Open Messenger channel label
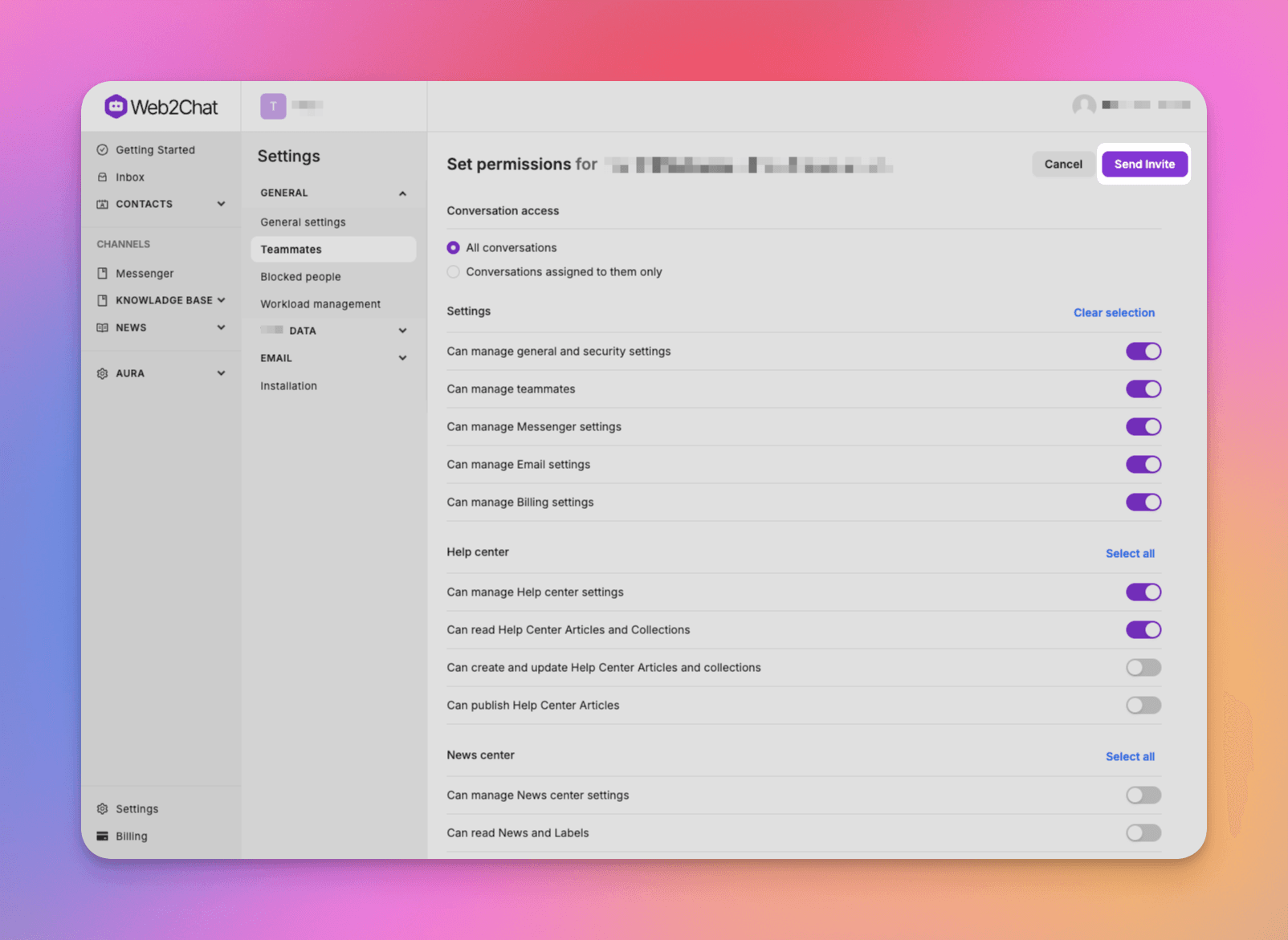1288x940 pixels. [x=145, y=273]
